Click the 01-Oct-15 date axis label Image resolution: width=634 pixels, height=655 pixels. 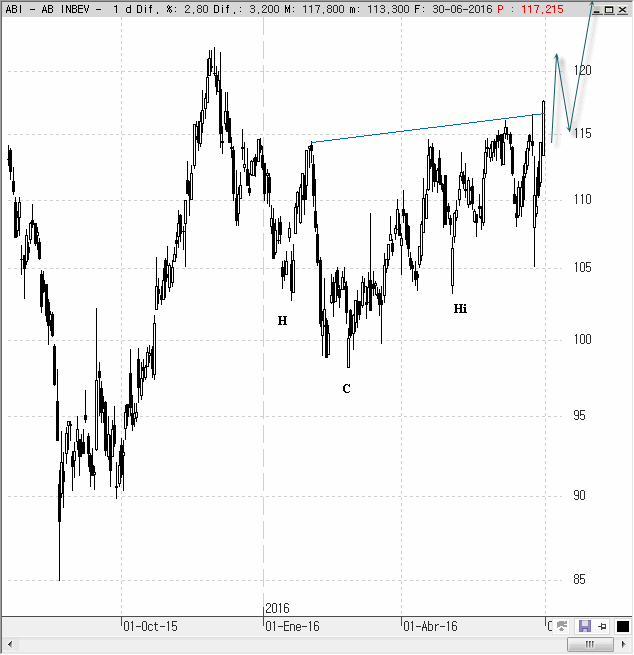point(150,626)
